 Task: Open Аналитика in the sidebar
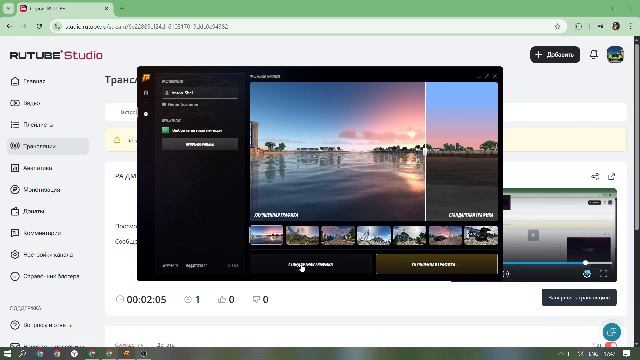(x=31, y=168)
